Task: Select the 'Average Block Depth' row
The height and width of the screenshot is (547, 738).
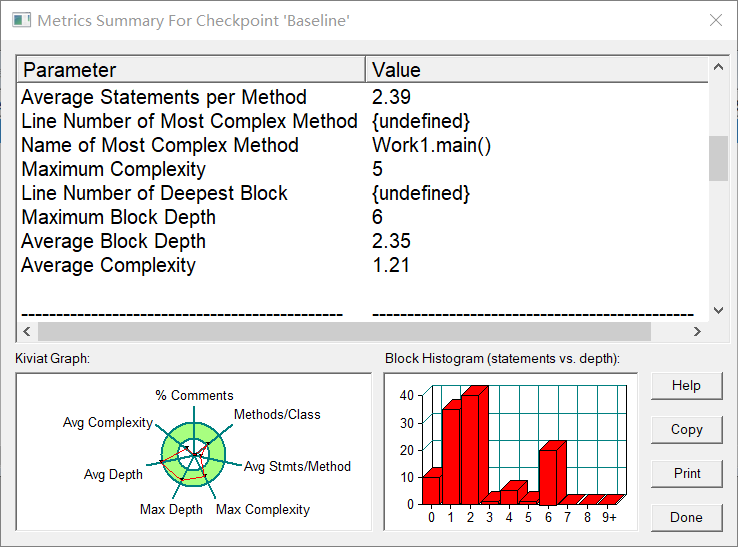Action: click(362, 241)
